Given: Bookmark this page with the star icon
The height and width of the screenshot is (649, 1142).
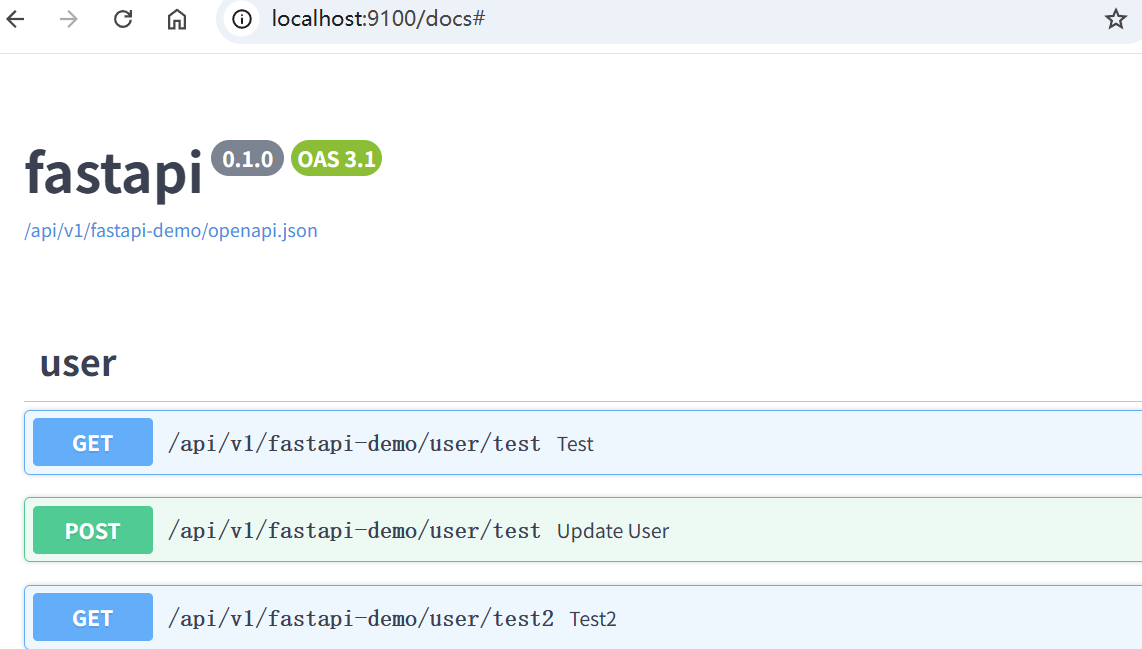Looking at the screenshot, I should 1115,19.
